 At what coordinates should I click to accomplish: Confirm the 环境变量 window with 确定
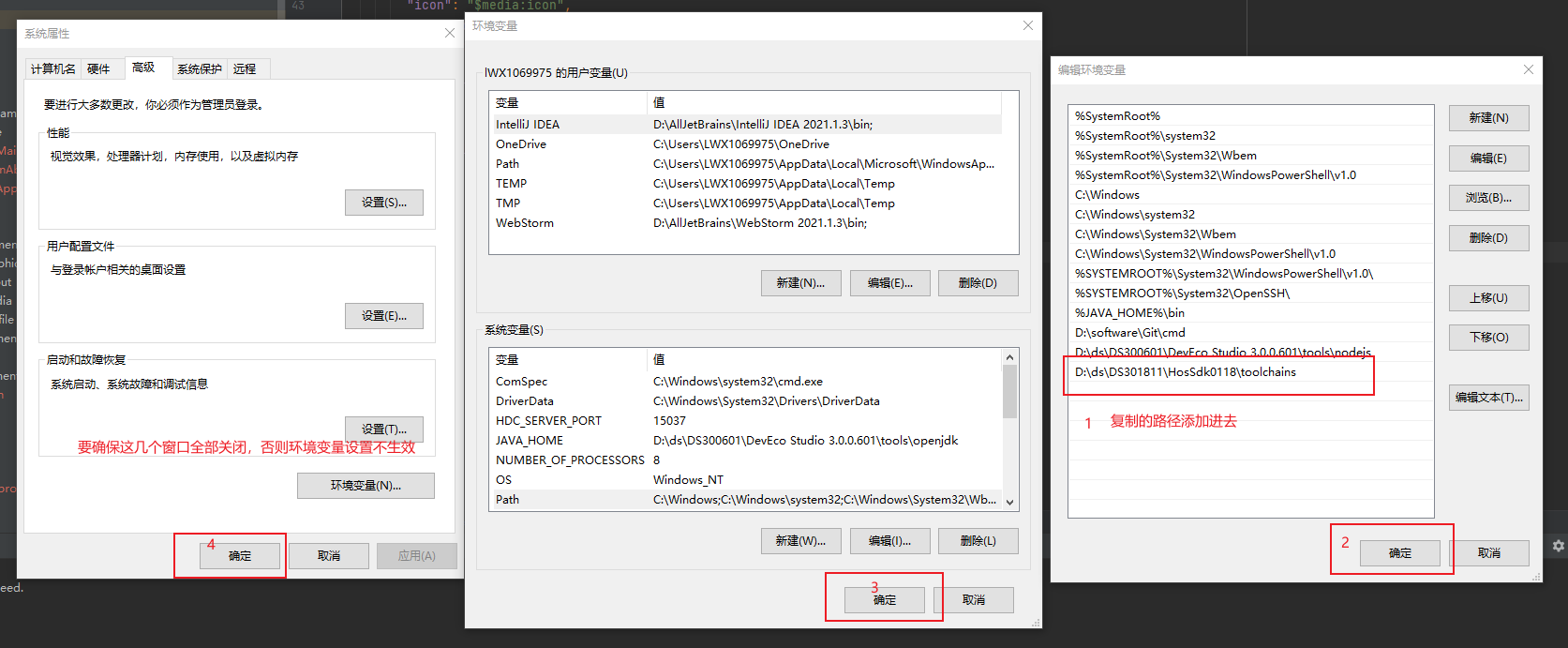coord(885,600)
